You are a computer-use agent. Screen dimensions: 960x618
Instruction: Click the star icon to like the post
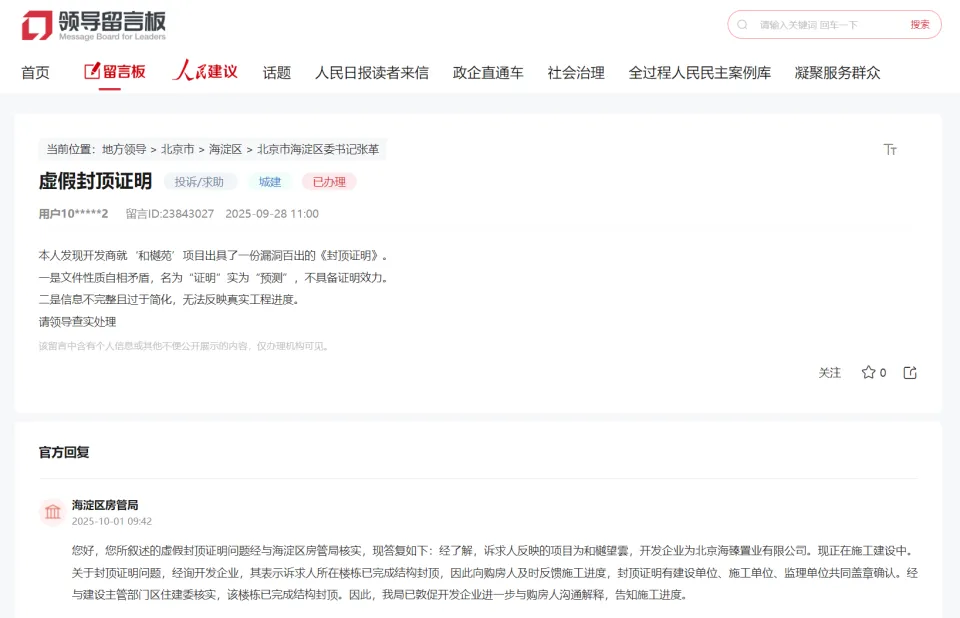pos(869,372)
